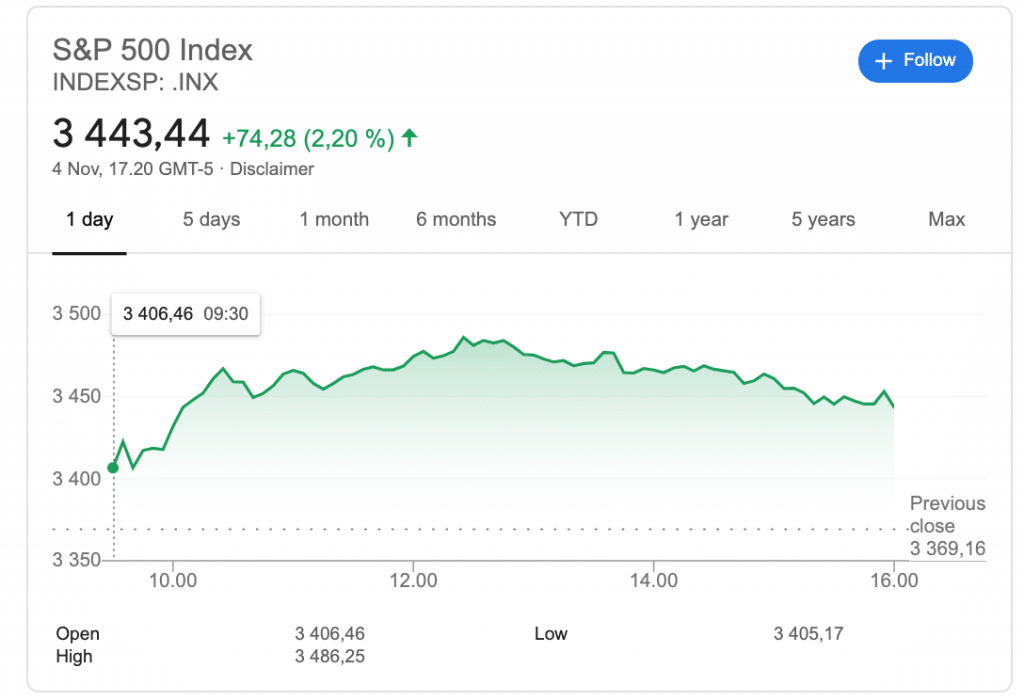Click the green up arrow icon
Viewport: 1024px width, 700px height.
[409, 139]
